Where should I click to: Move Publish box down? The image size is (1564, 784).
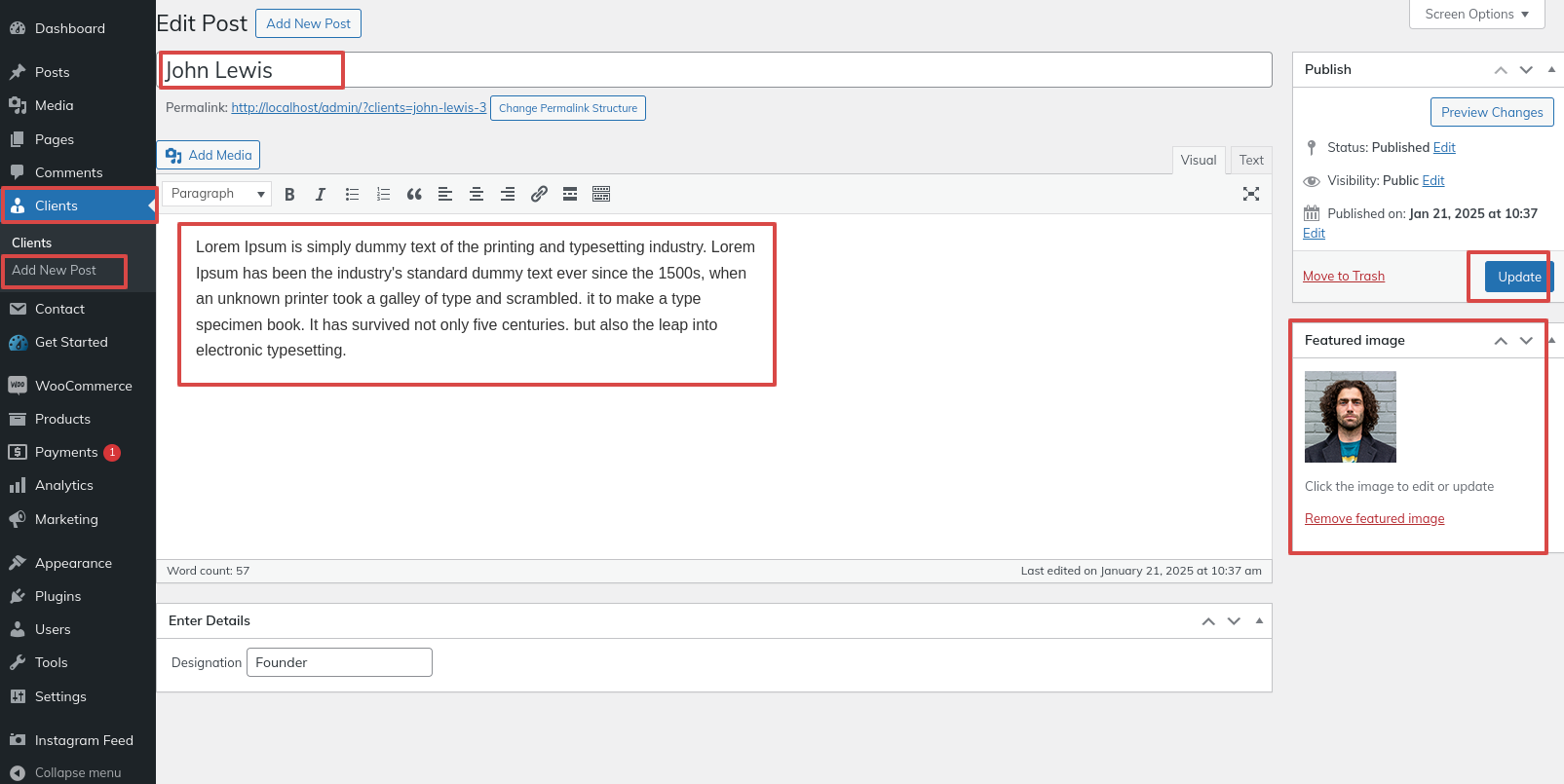click(1526, 70)
